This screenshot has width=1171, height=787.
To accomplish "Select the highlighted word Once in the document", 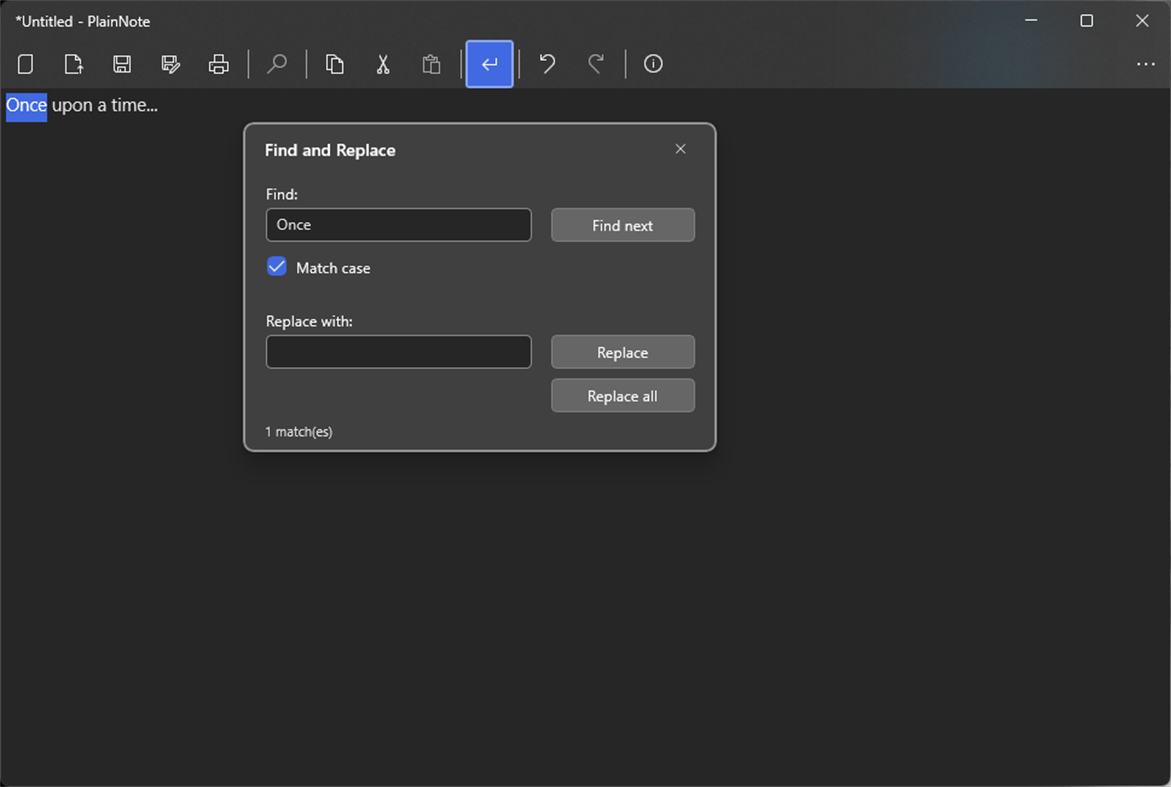I will (x=26, y=105).
